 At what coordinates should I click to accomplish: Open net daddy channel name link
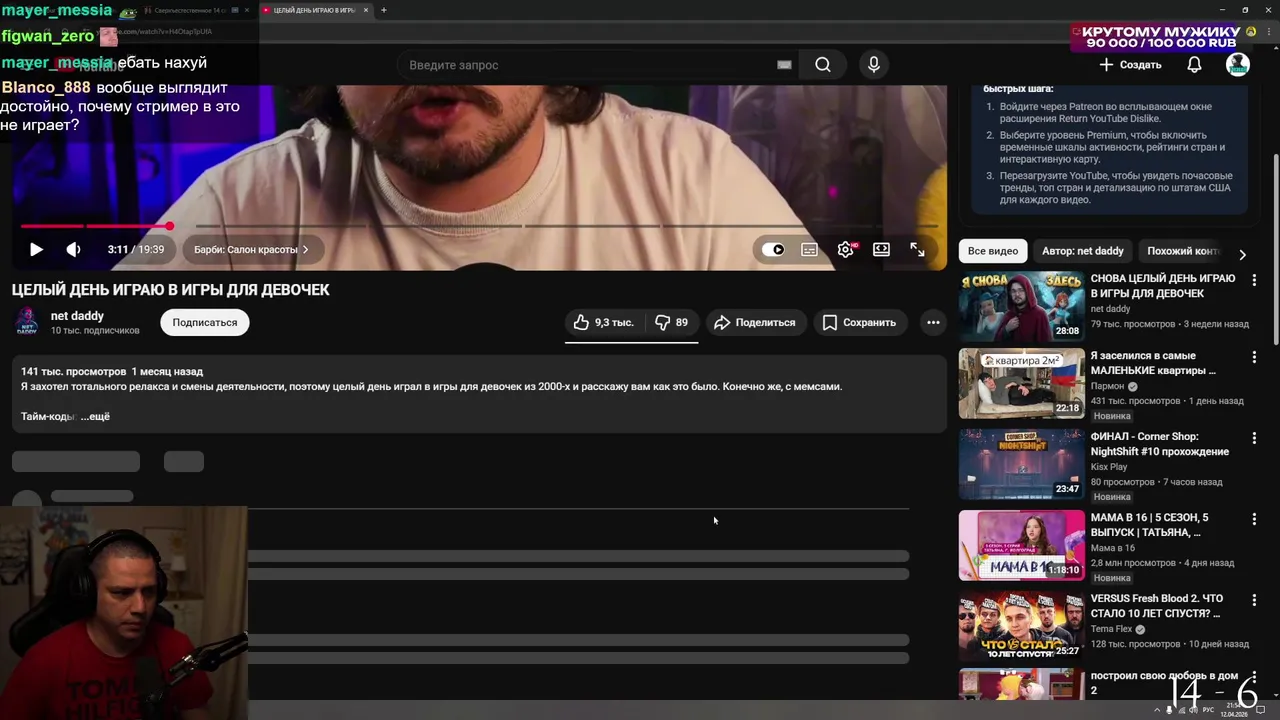77,316
